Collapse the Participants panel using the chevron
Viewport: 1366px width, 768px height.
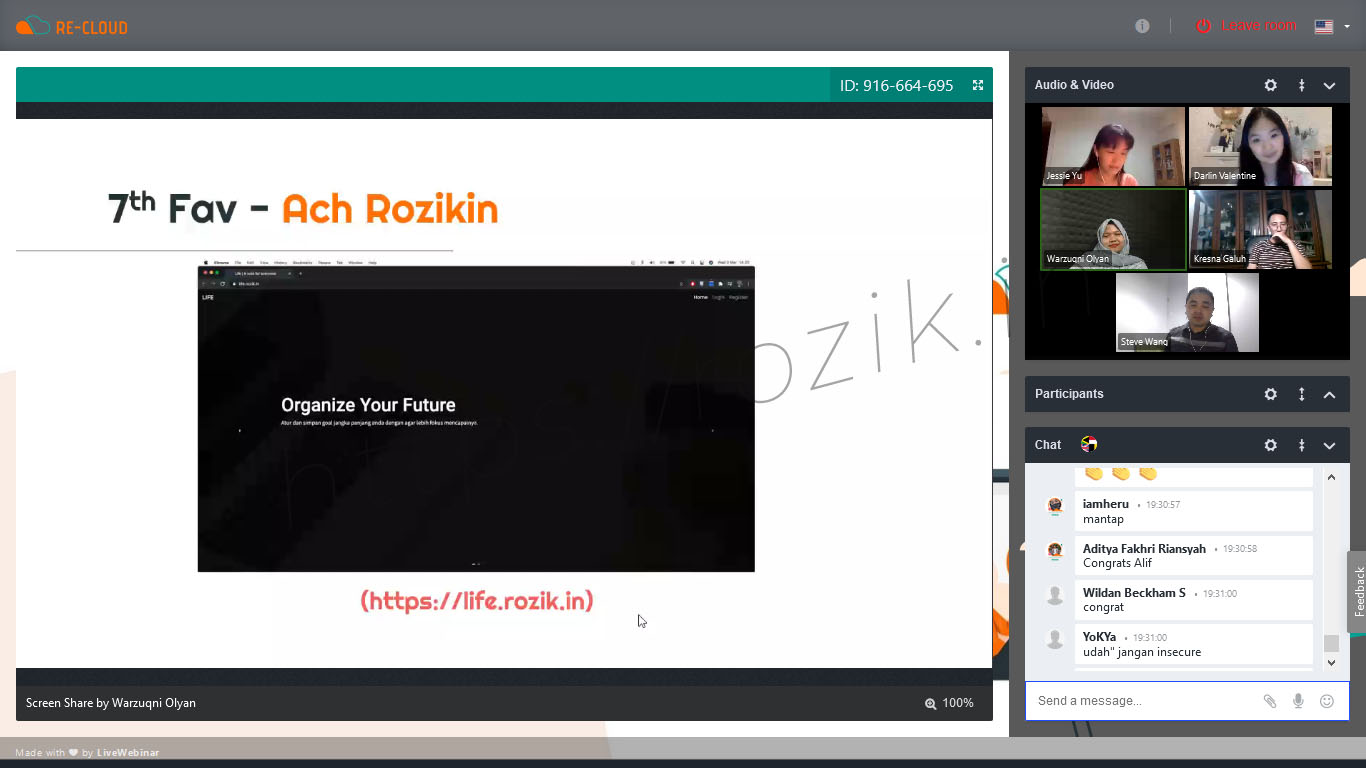pos(1329,394)
